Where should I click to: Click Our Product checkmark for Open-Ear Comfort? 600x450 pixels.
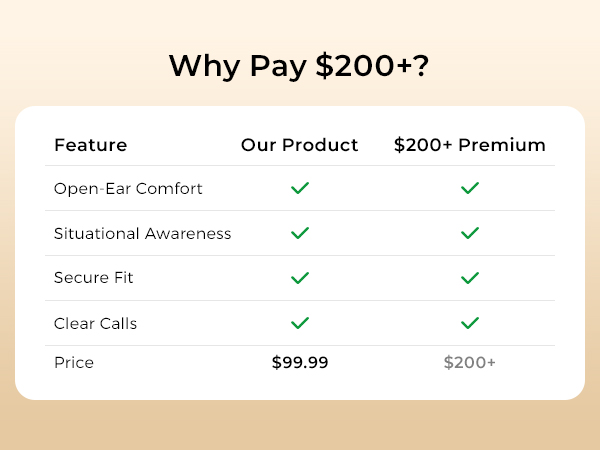tap(300, 188)
